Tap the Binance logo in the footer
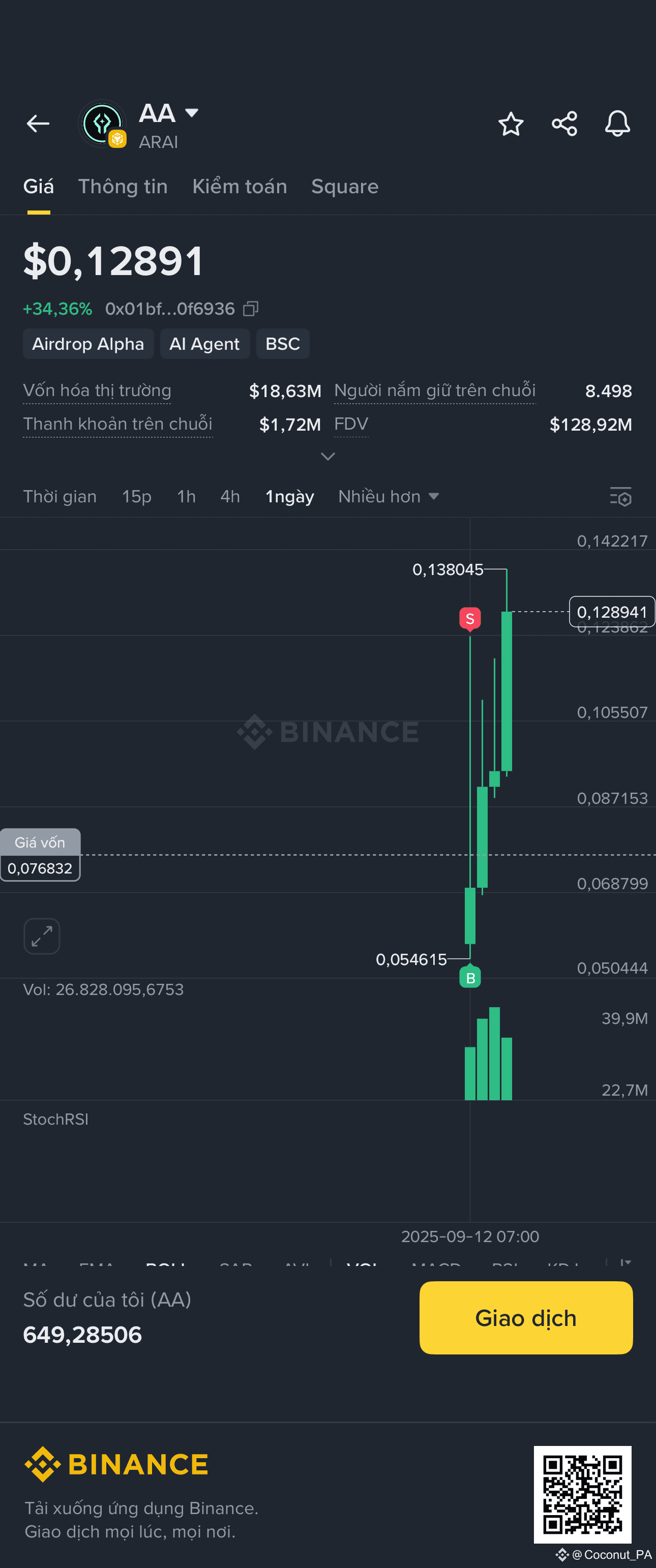Viewport: 656px width, 1568px height. click(x=116, y=1464)
